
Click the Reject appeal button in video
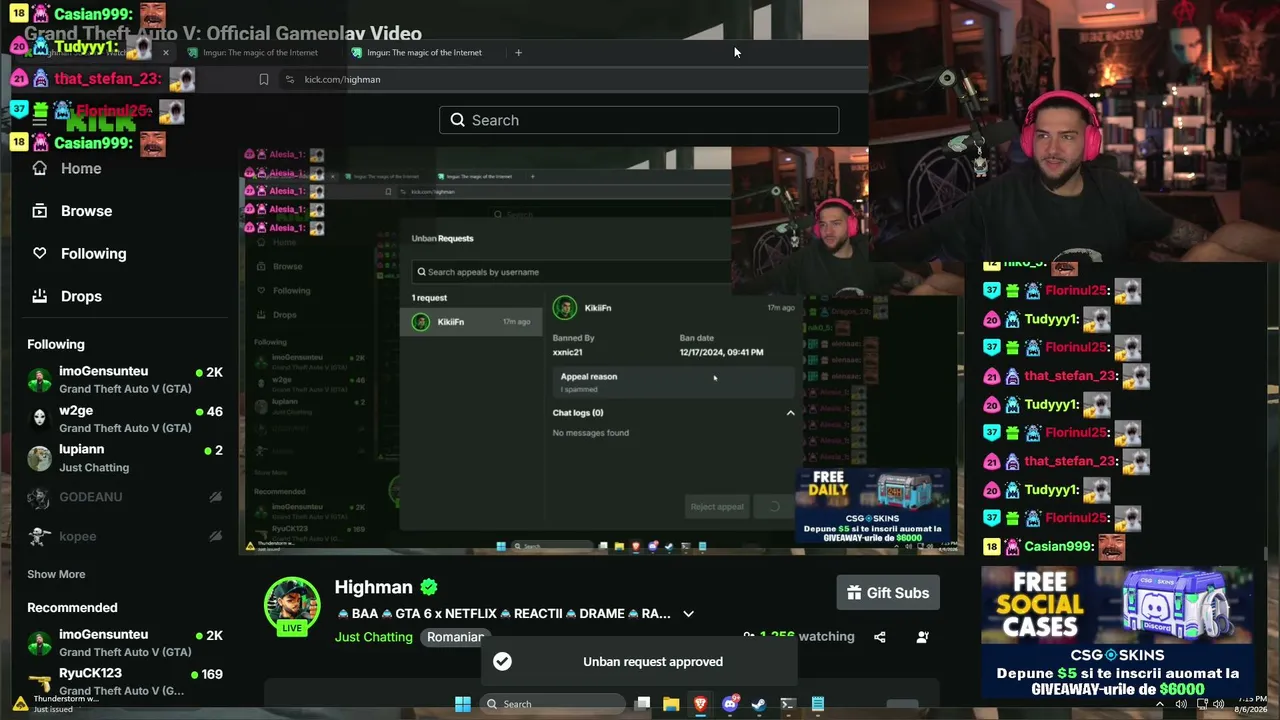coord(717,507)
